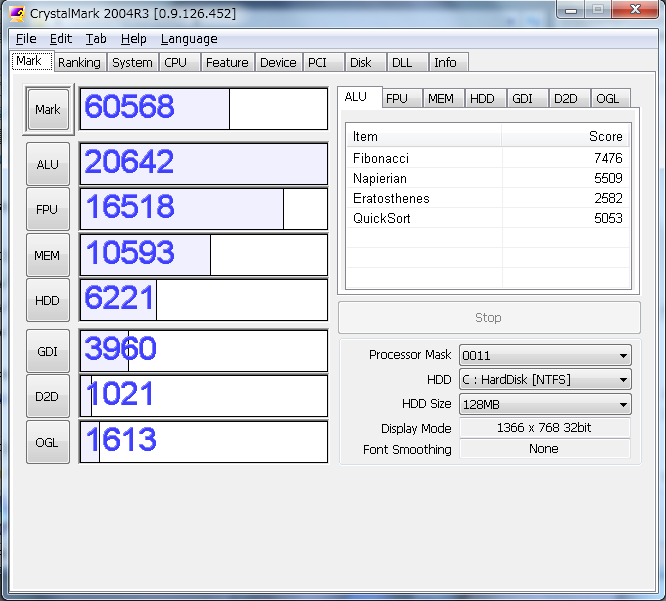This screenshot has height=601, width=666.
Task: Open the Edit menu
Action: [x=61, y=39]
